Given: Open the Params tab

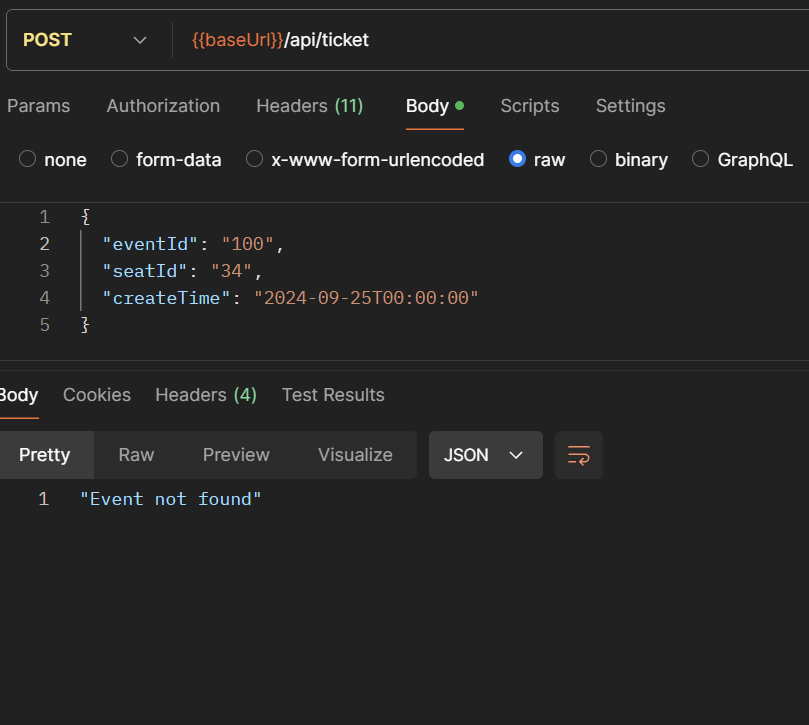Looking at the screenshot, I should click(39, 106).
